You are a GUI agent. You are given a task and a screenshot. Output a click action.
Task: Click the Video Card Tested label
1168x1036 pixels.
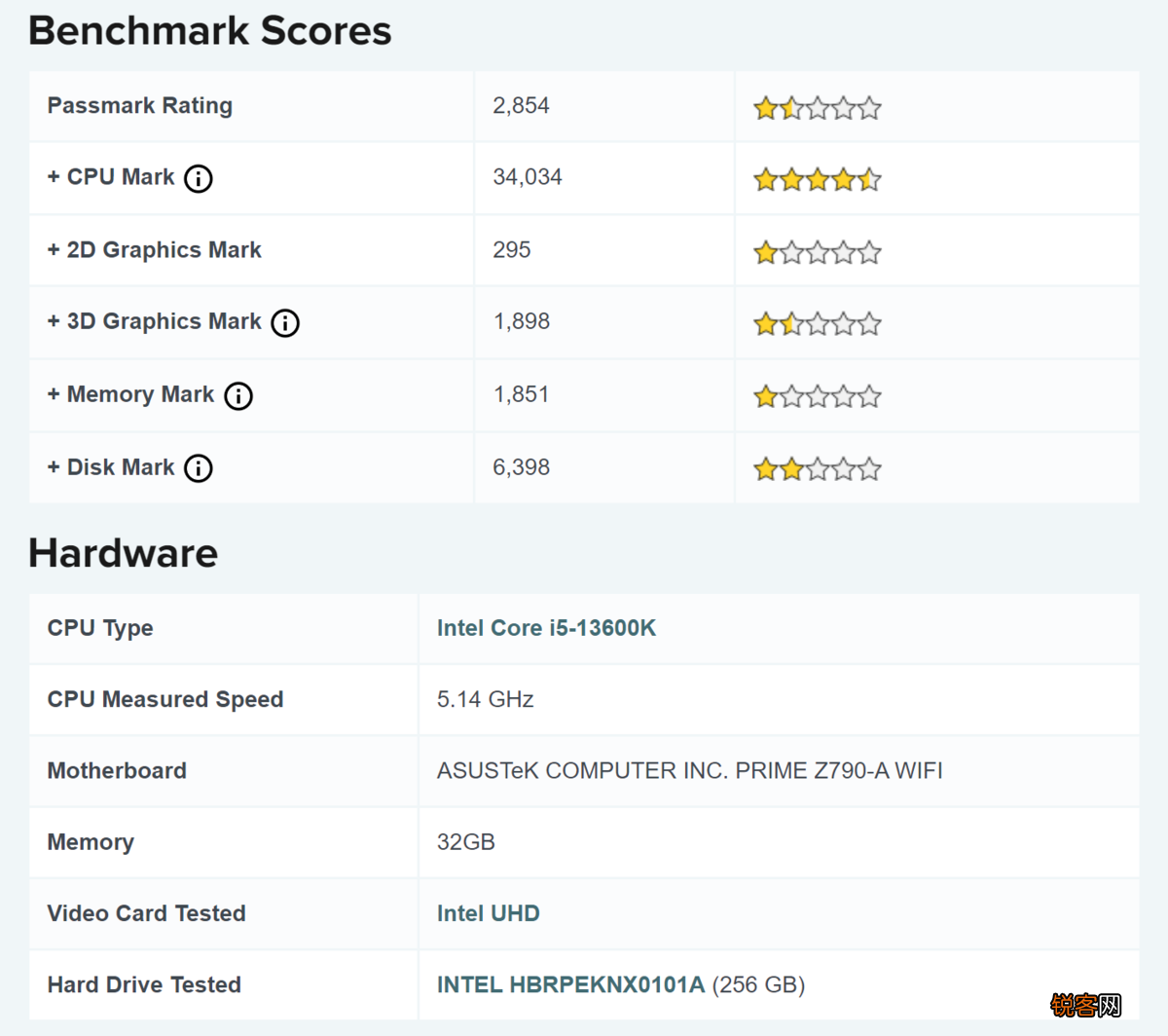[x=146, y=913]
